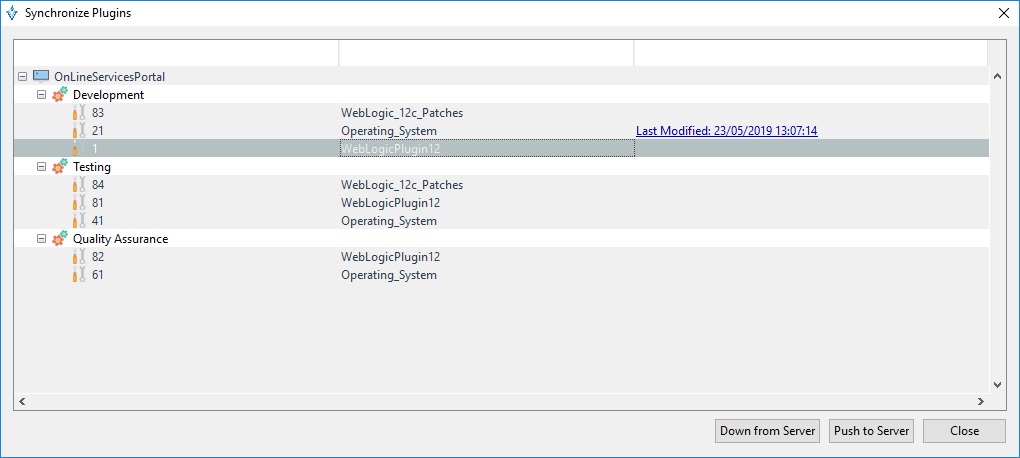Viewport: 1020px width, 458px height.
Task: Collapse the Testing tree node
Action: [41, 167]
